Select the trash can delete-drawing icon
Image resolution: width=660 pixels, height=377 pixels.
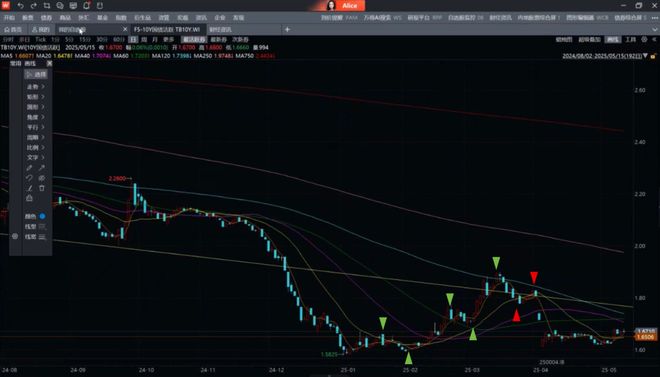(x=42, y=188)
